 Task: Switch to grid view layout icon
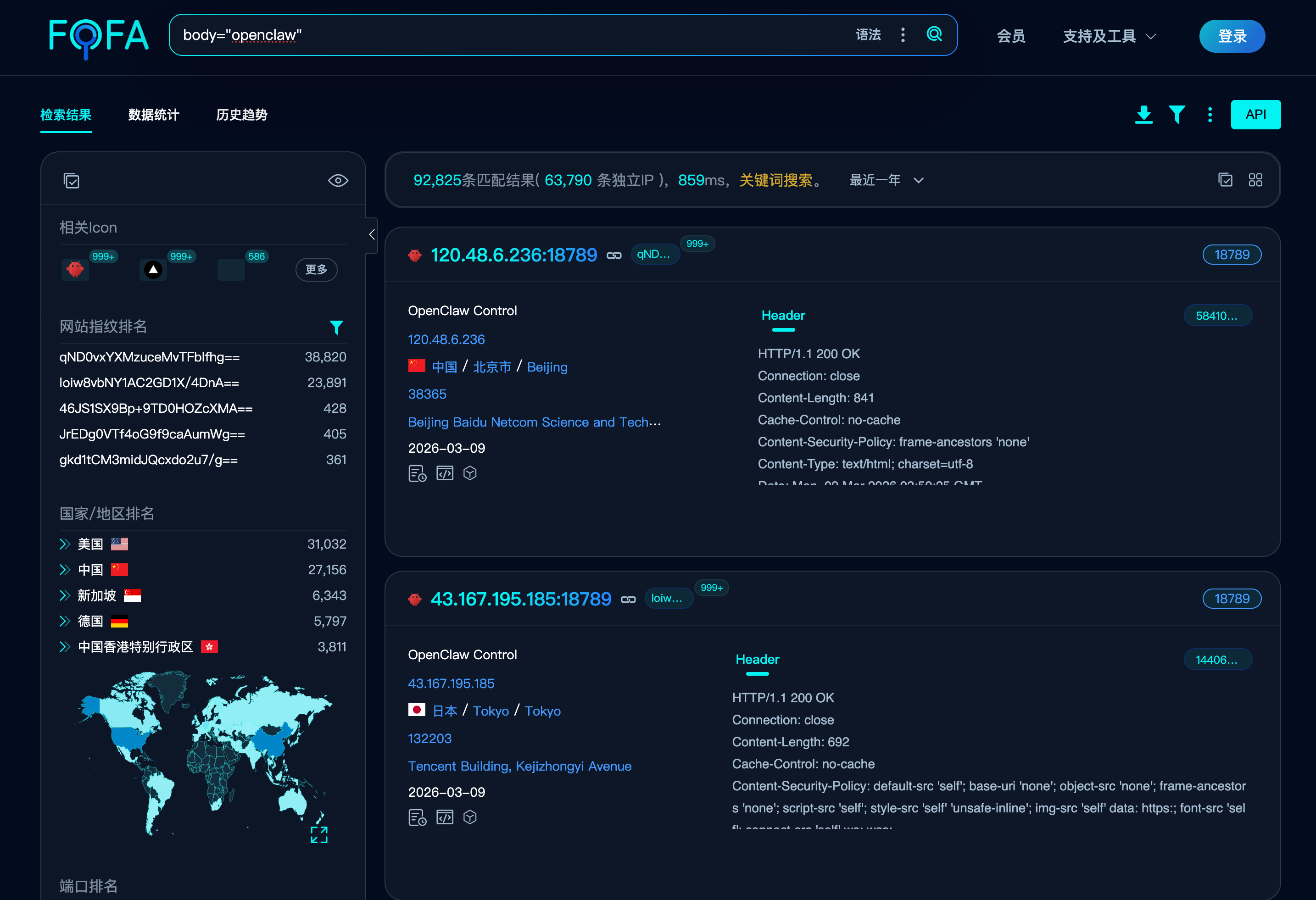1255,180
